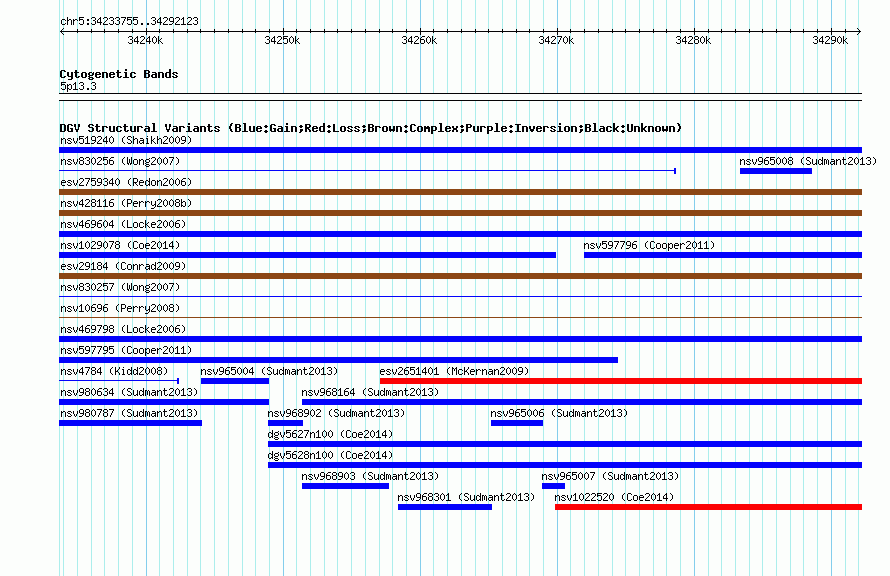The image size is (890, 576).
Task: Click nsv980787 (Sudmant2013) label
Action: (x=129, y=413)
